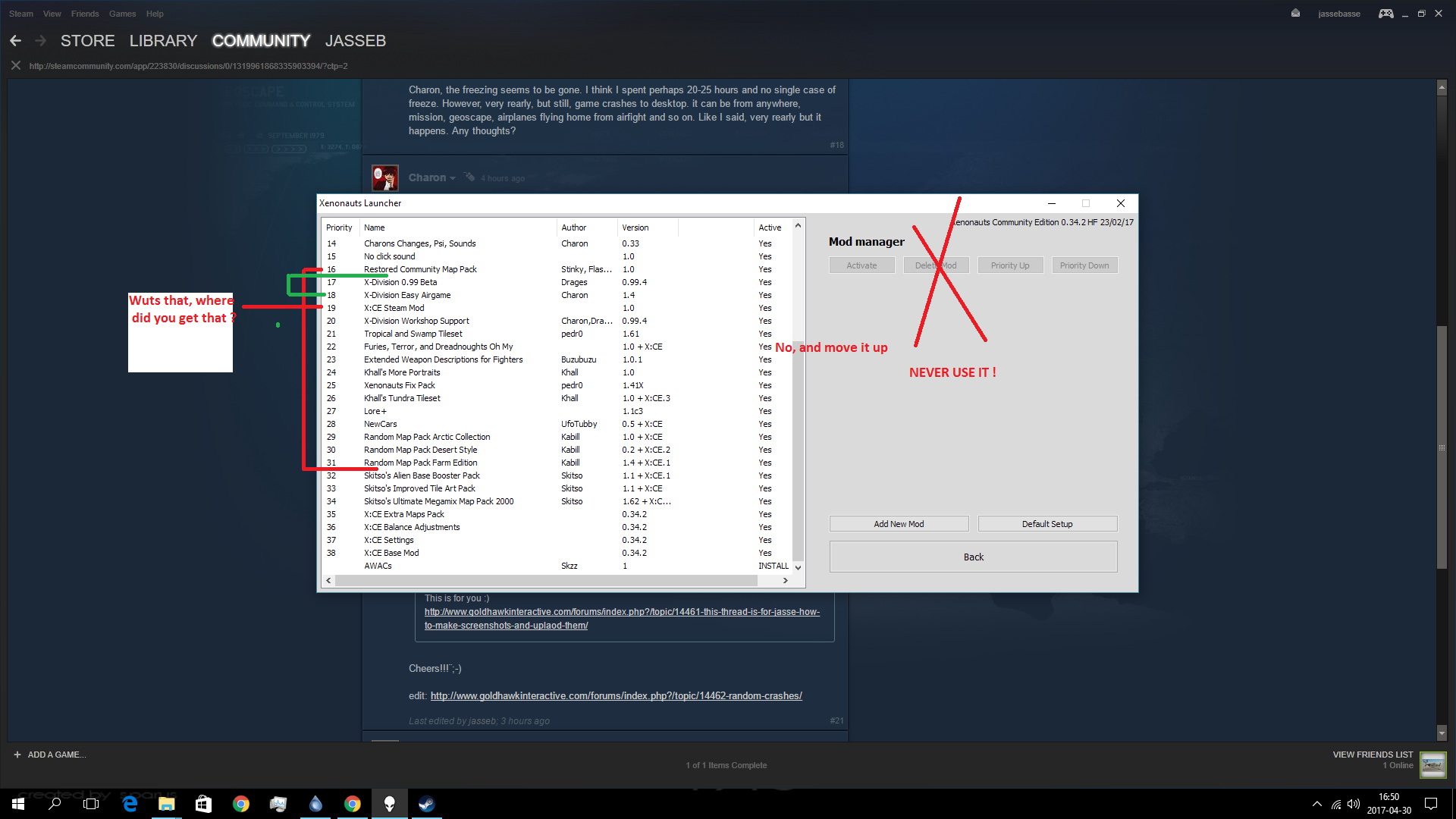Screen dimensions: 1456x819
Task: Open the Games menu
Action: (122, 14)
